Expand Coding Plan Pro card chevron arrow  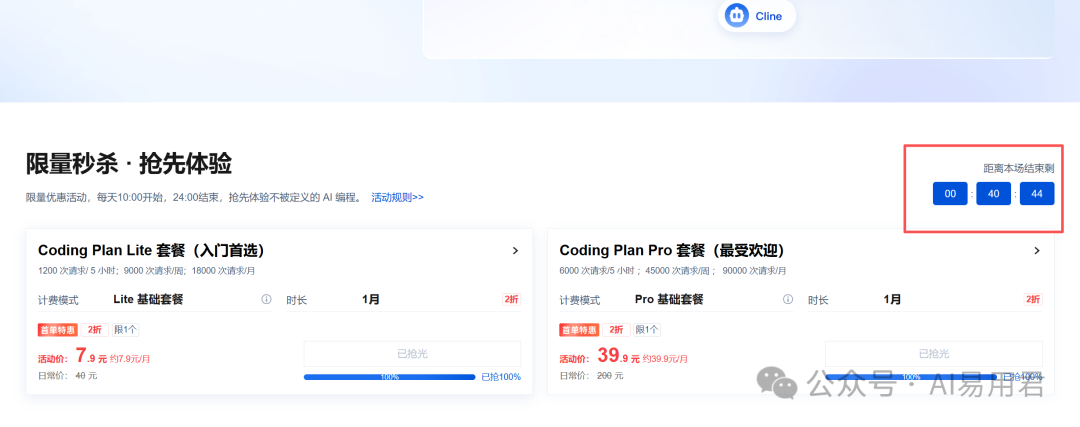1037,251
